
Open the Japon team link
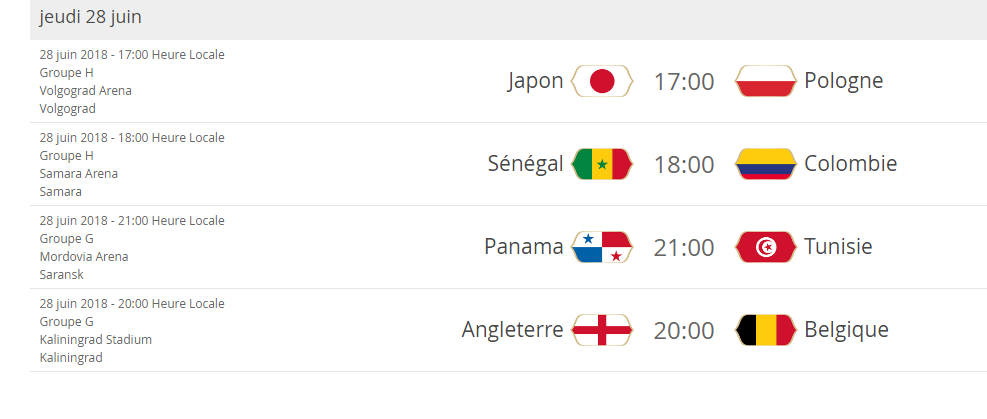[x=535, y=82]
